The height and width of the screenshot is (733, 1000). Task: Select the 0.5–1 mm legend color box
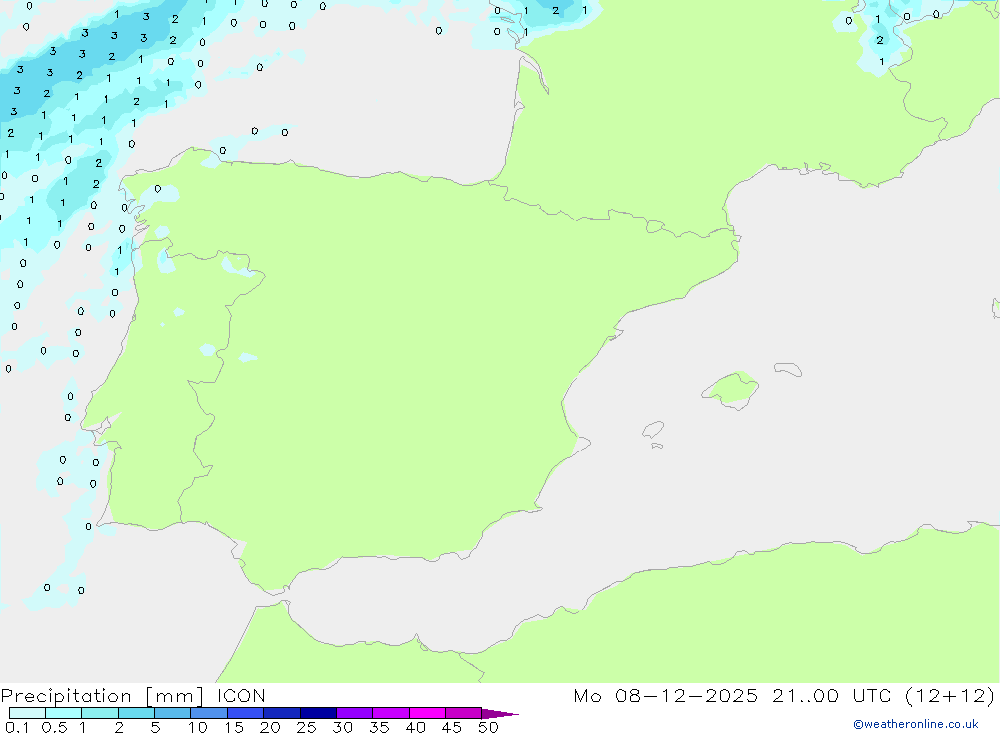[64, 713]
